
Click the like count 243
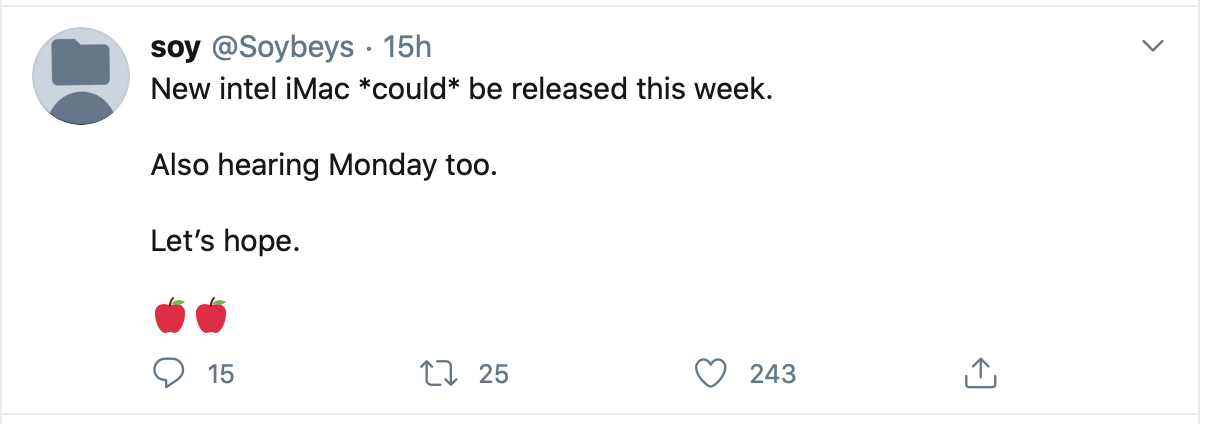point(772,374)
